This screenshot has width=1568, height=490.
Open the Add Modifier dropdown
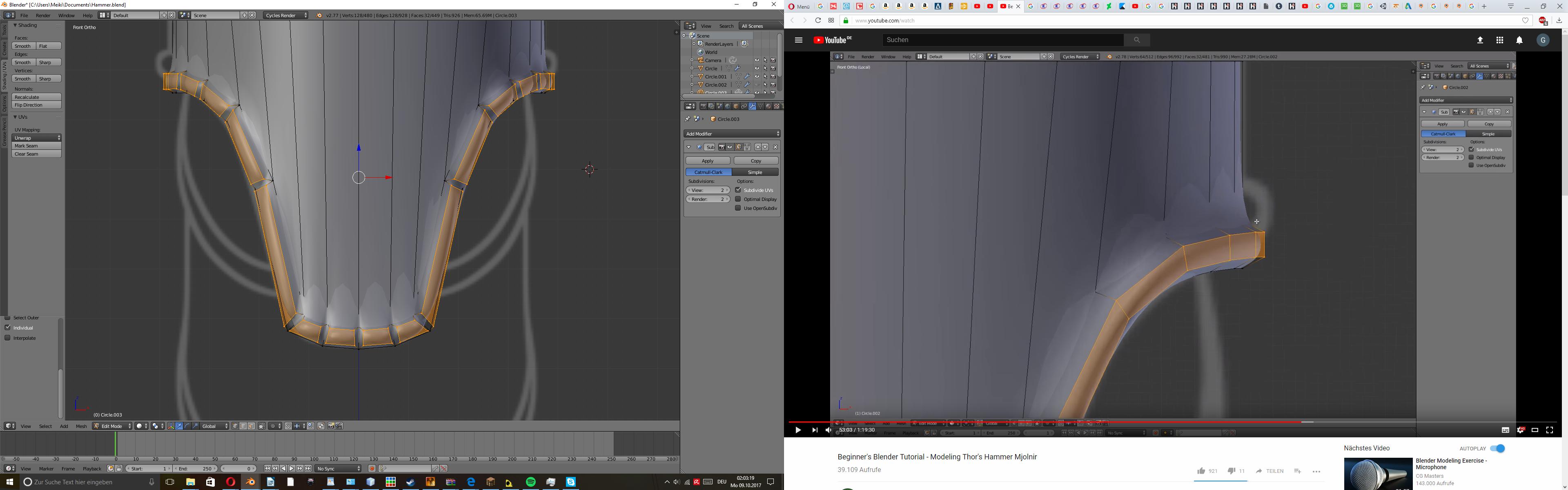732,134
